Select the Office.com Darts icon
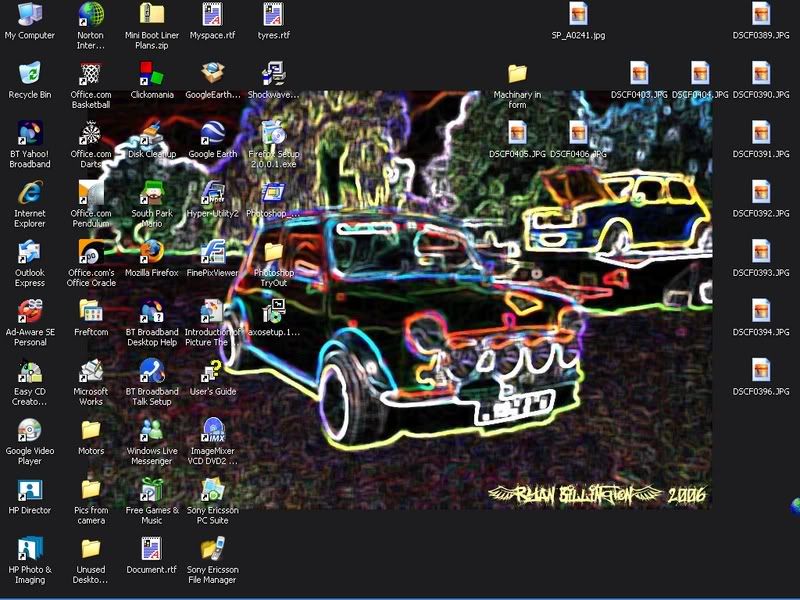This screenshot has height=600, width=800. pos(91,133)
